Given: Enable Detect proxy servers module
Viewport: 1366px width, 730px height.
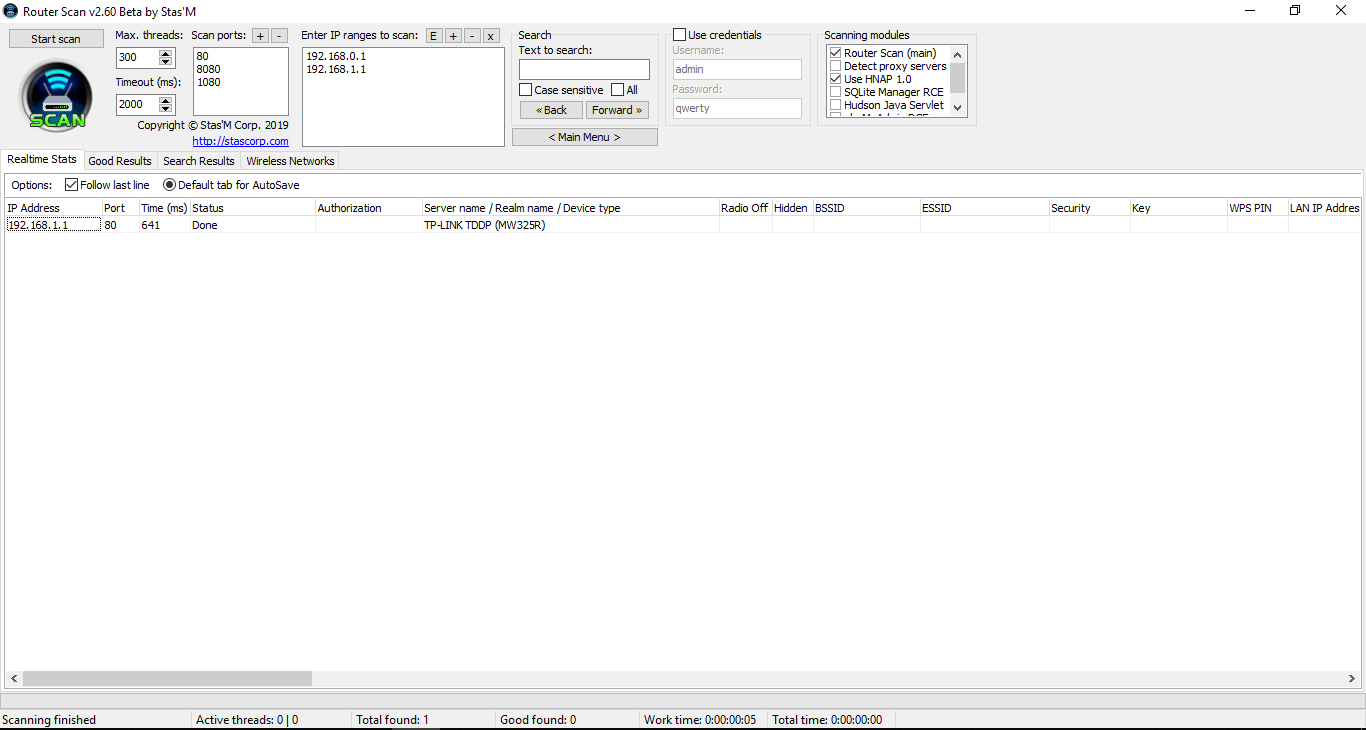Looking at the screenshot, I should [x=836, y=66].
